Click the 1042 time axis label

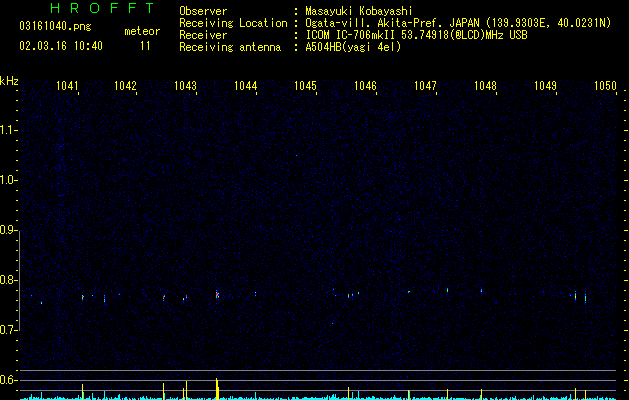click(x=126, y=85)
